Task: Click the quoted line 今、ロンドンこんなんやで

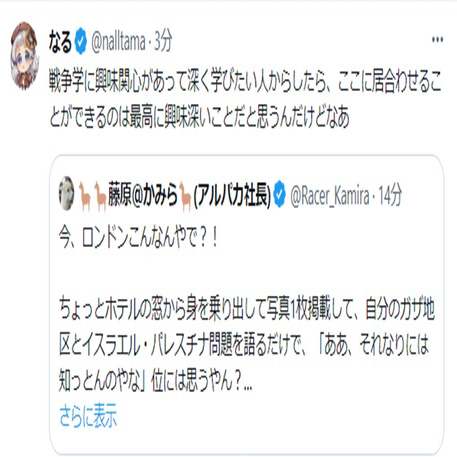Action: [138, 239]
